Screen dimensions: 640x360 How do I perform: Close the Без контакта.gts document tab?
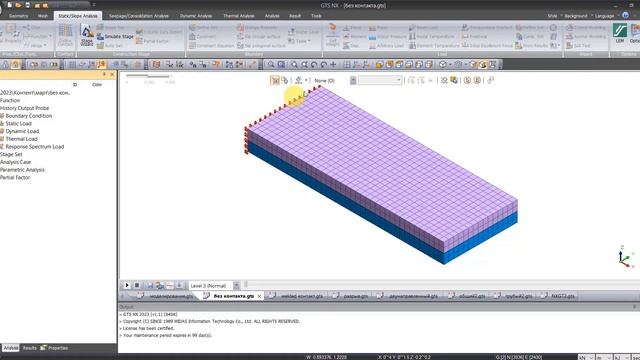[x=259, y=296]
